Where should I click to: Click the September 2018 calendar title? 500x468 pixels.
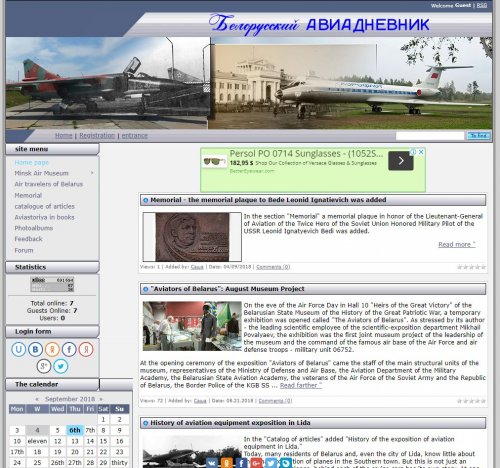[70, 399]
